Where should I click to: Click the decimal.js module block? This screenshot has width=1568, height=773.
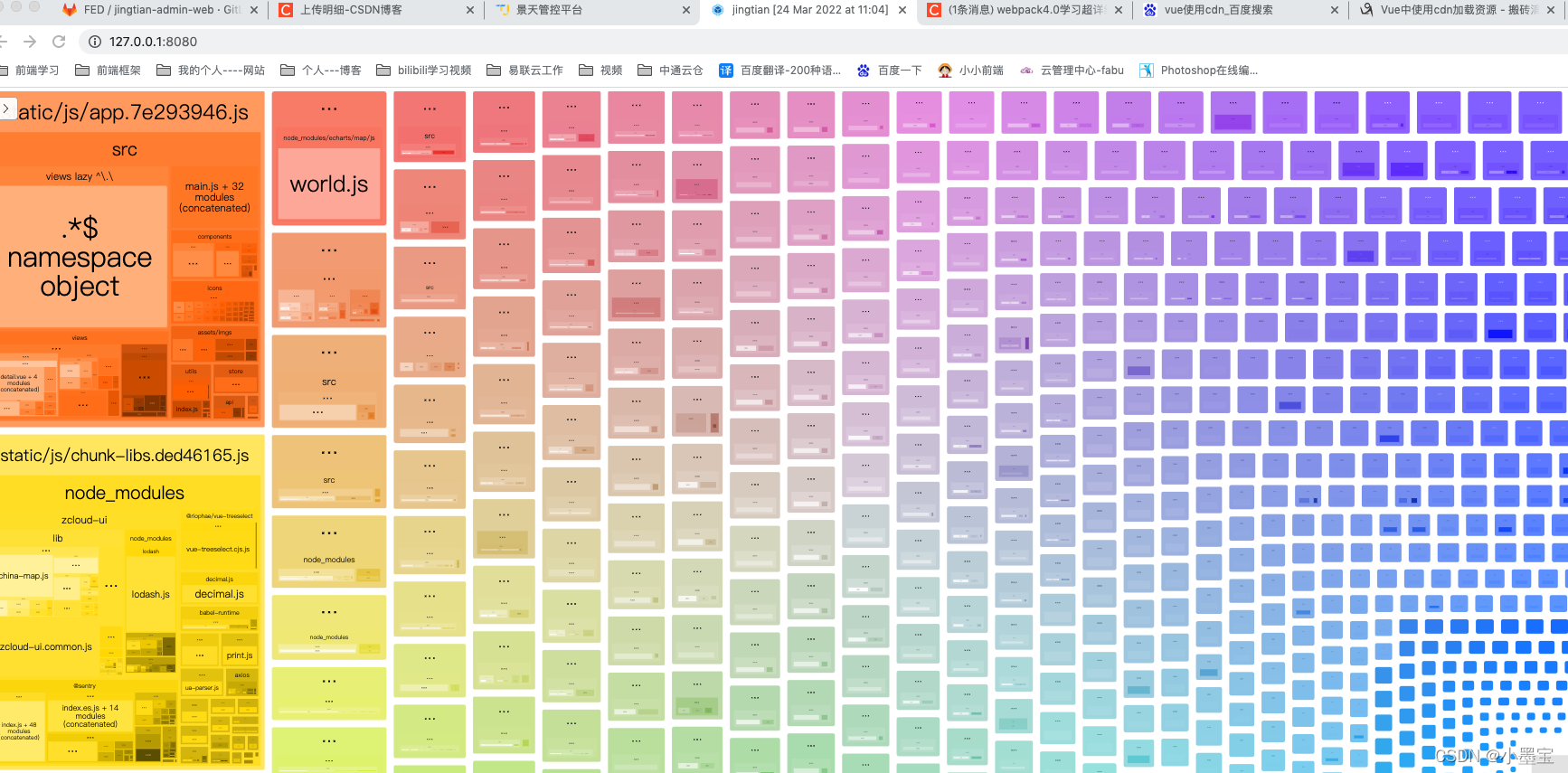click(x=220, y=595)
